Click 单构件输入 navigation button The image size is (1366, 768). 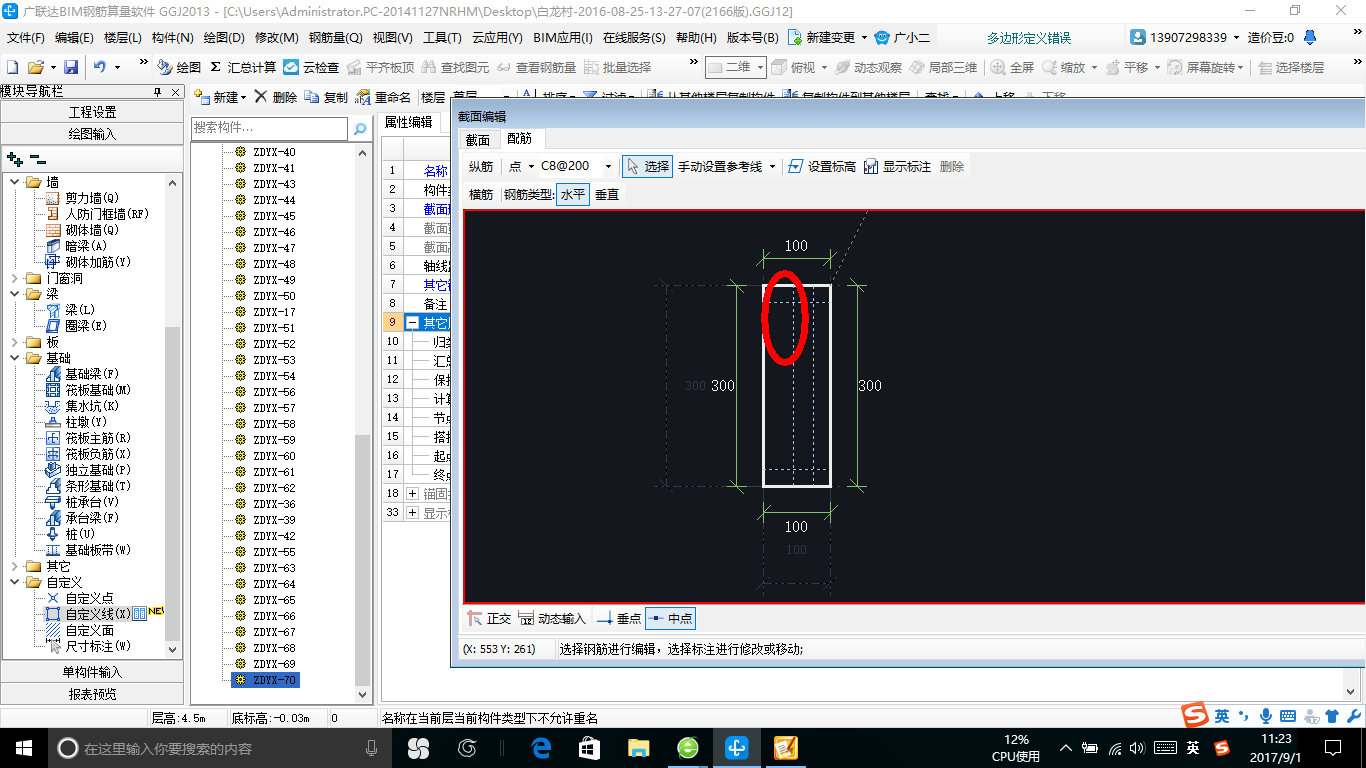[x=92, y=672]
